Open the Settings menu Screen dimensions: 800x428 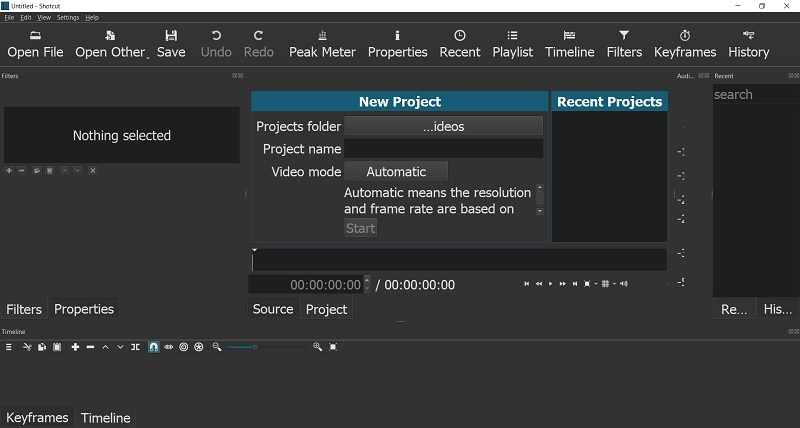click(68, 17)
